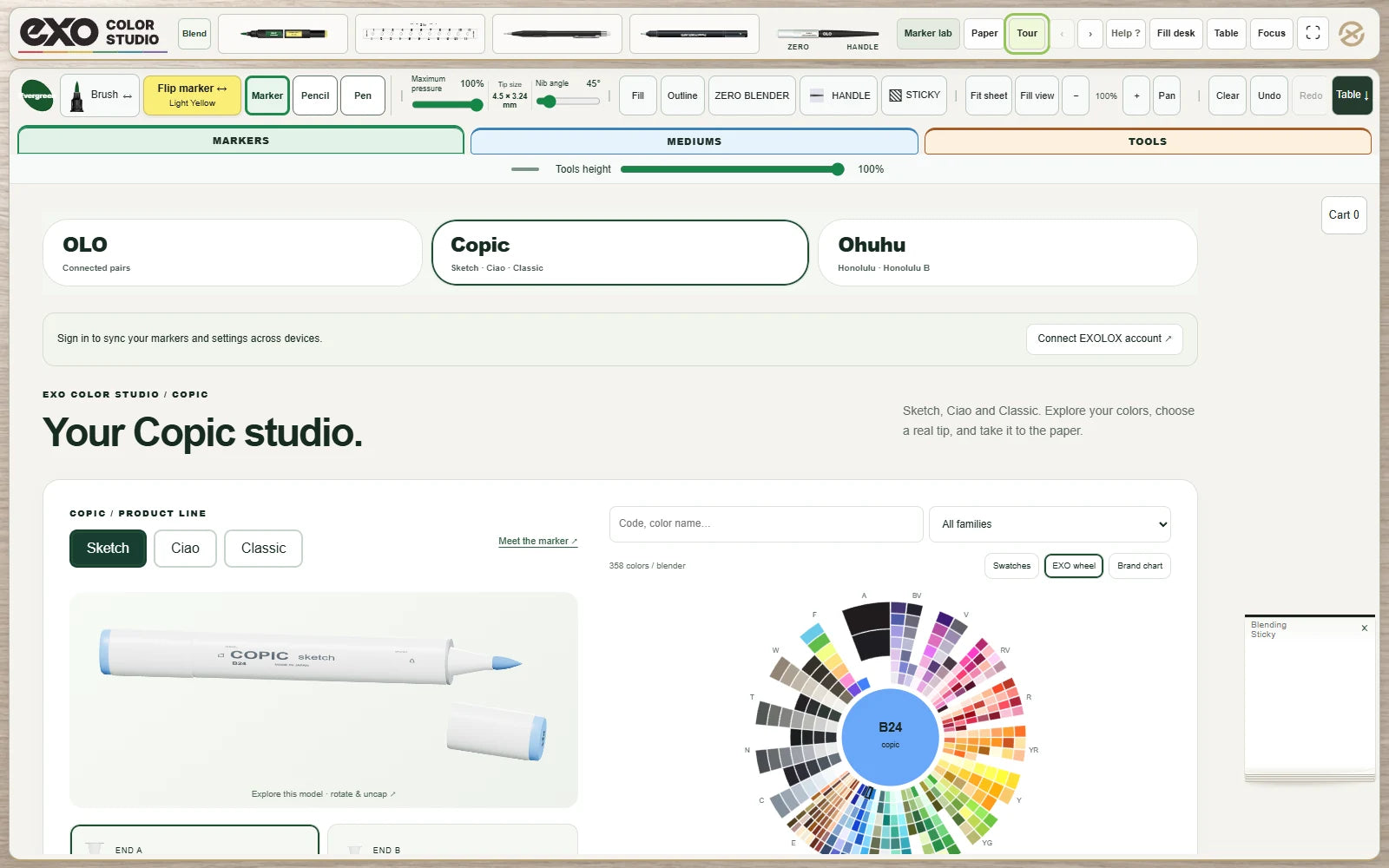The height and width of the screenshot is (868, 1389).
Task: Select the Classic product line
Action: 263,549
